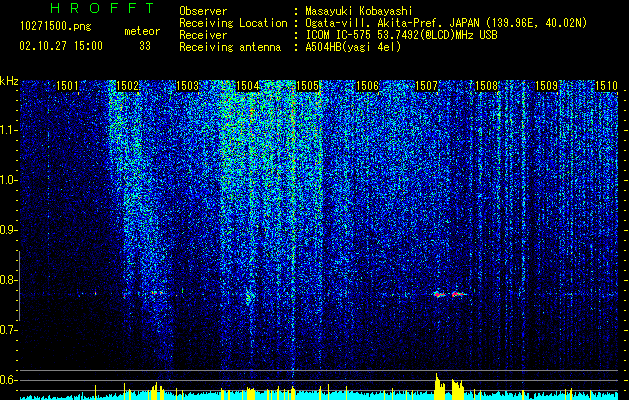Screen dimensions: 629x400
Task: Click the 1501 time marker
Action: [x=67, y=86]
